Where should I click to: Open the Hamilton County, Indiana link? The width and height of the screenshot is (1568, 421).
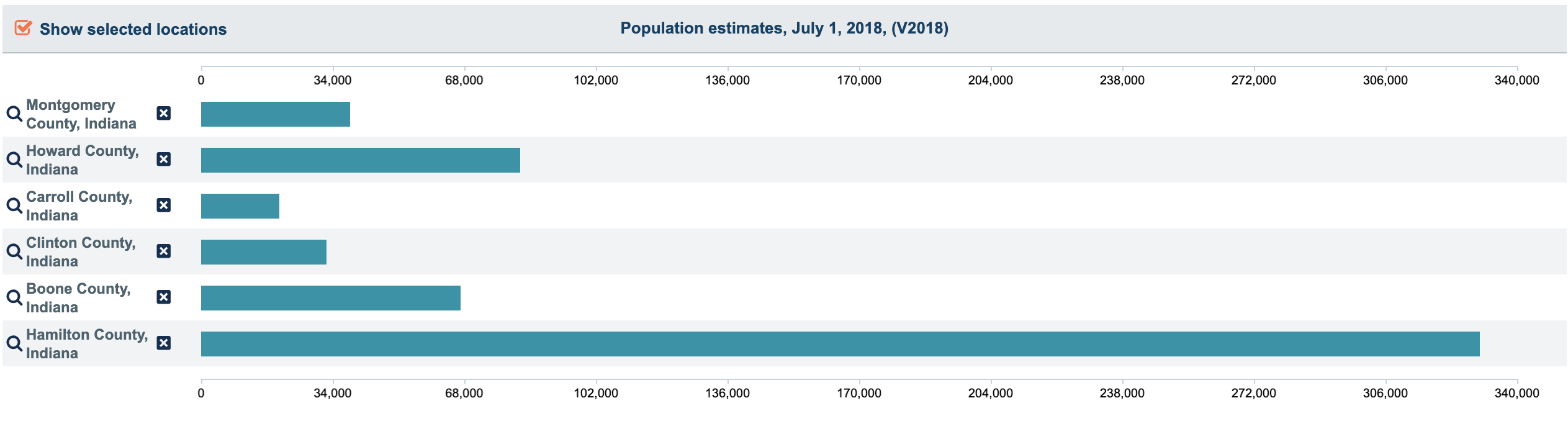[x=87, y=344]
